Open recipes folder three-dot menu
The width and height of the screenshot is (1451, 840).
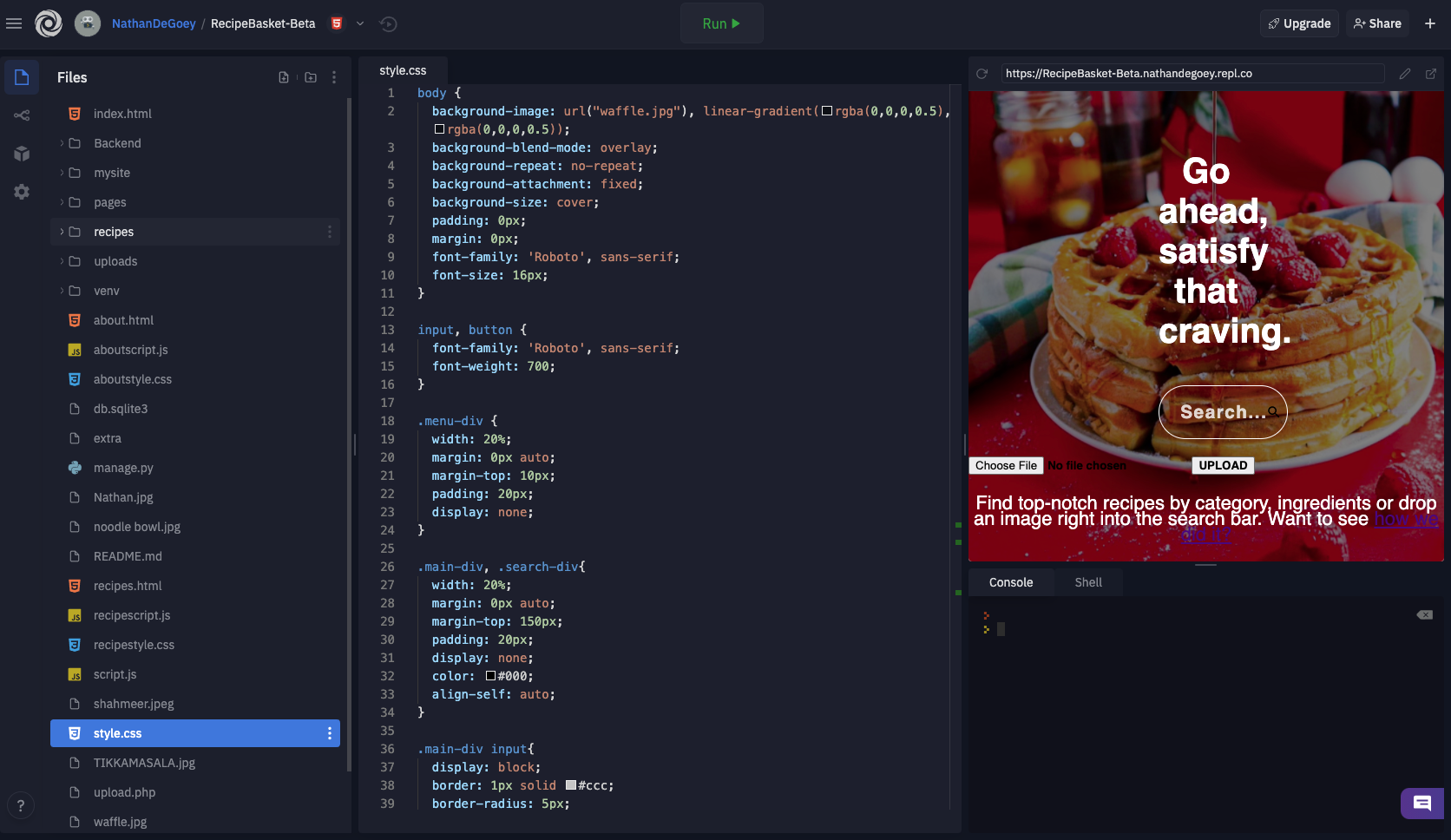click(x=330, y=232)
